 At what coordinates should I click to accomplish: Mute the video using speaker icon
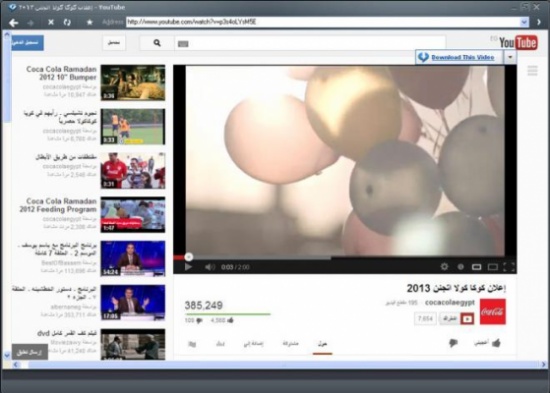[209, 267]
